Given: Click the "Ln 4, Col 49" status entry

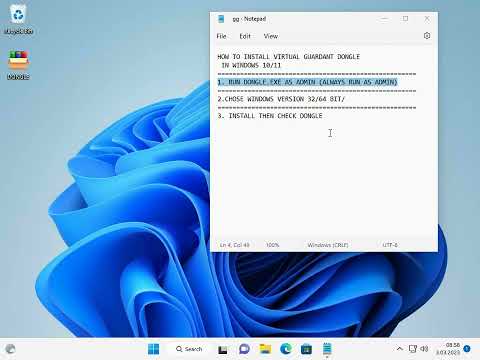Looking at the screenshot, I should click(x=234, y=245).
